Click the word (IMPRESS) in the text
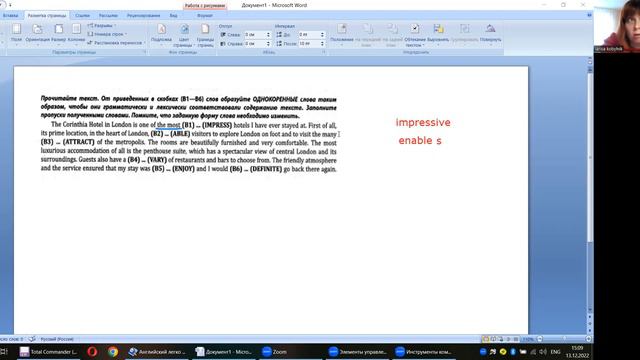Screen dimensions: 640x360 [217, 125]
